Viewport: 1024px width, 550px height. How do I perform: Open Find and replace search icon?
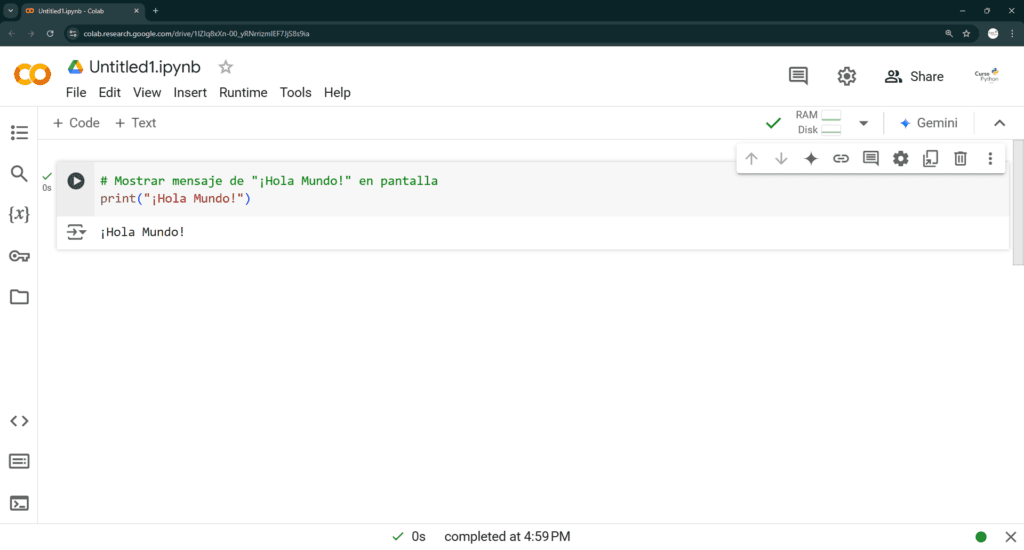(x=19, y=174)
